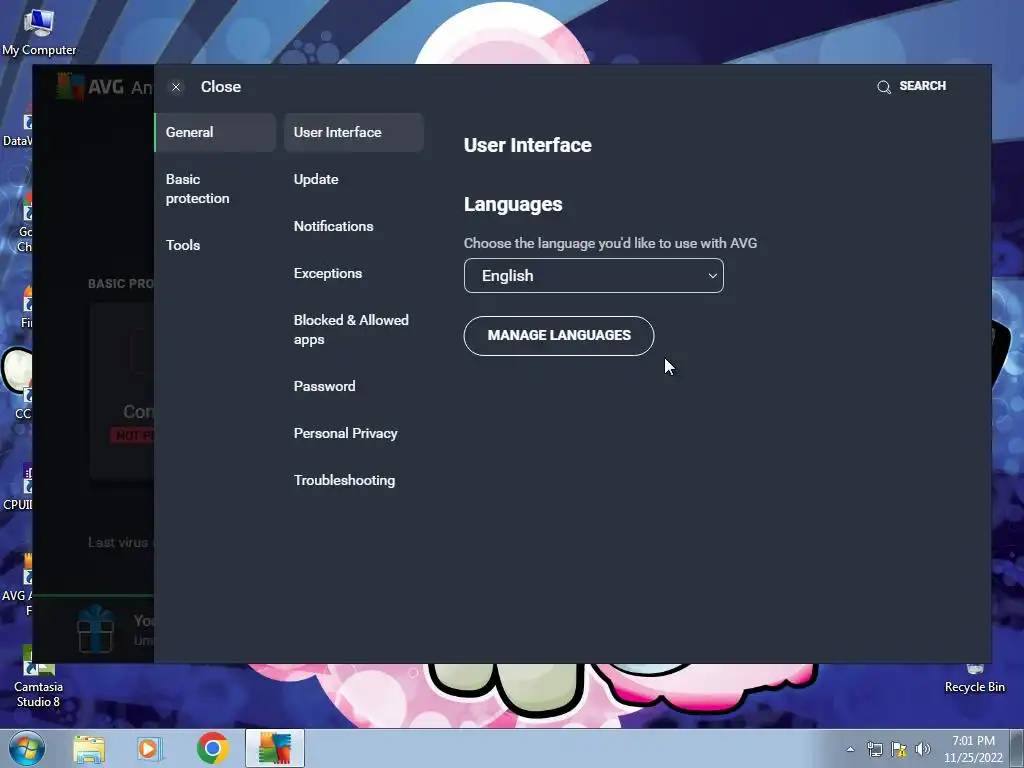Click the gift icon in AVG window
Viewport: 1024px width, 768px height.
point(95,628)
